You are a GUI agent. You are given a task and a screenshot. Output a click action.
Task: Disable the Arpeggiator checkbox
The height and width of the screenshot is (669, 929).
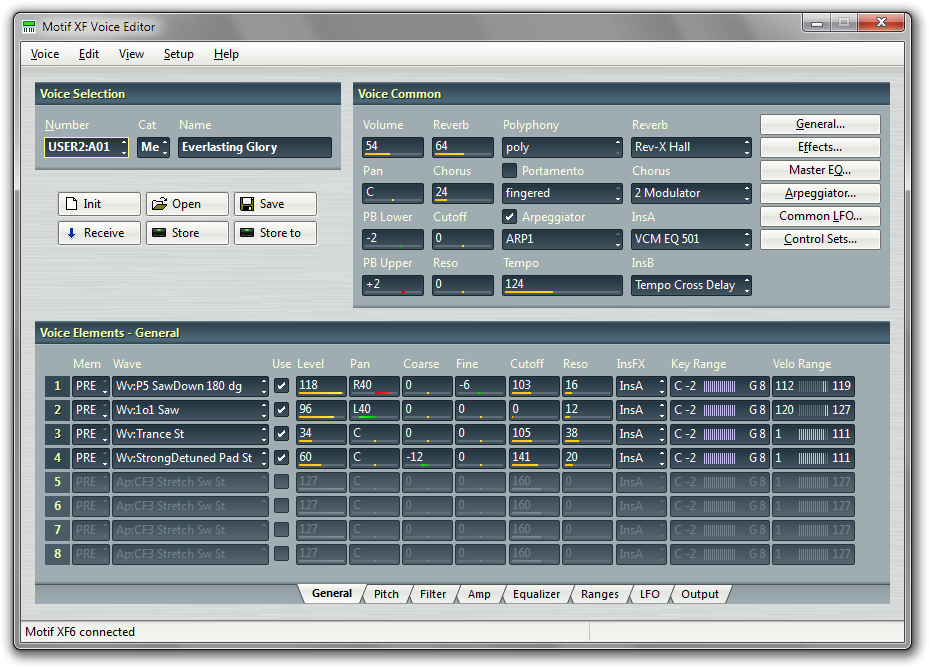[510, 217]
